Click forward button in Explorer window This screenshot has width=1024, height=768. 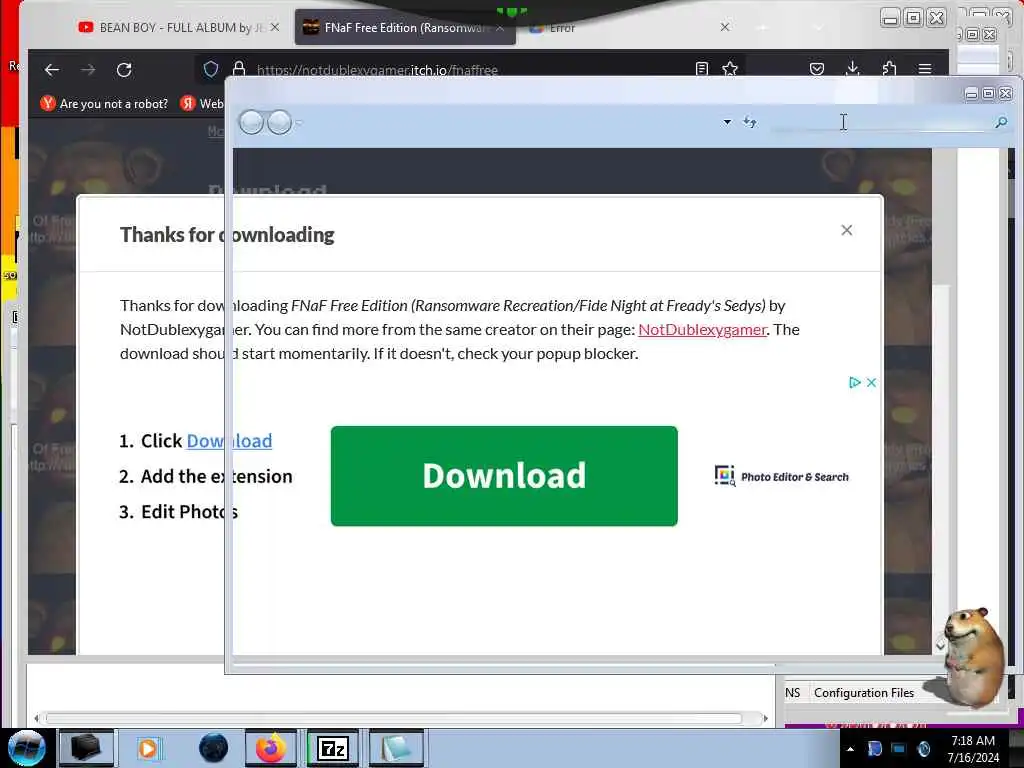pyautogui.click(x=280, y=122)
